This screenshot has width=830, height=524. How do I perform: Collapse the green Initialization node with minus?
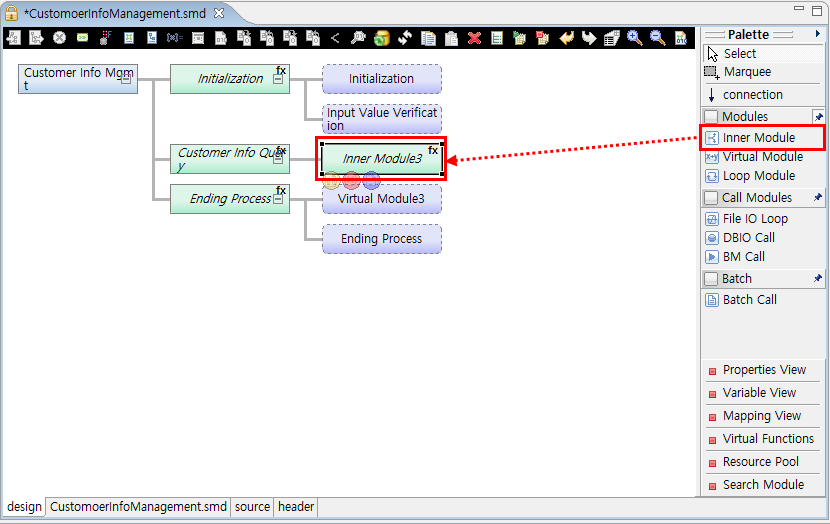pos(278,79)
